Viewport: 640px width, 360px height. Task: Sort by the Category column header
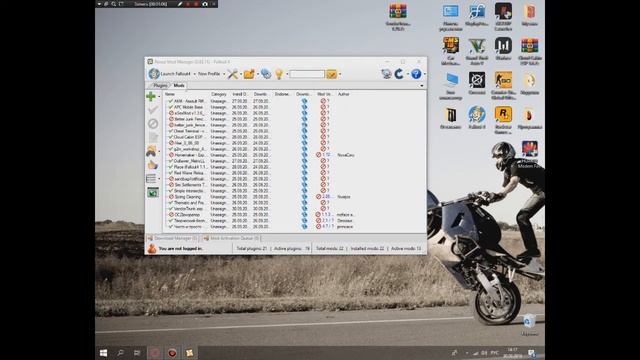tap(219, 94)
